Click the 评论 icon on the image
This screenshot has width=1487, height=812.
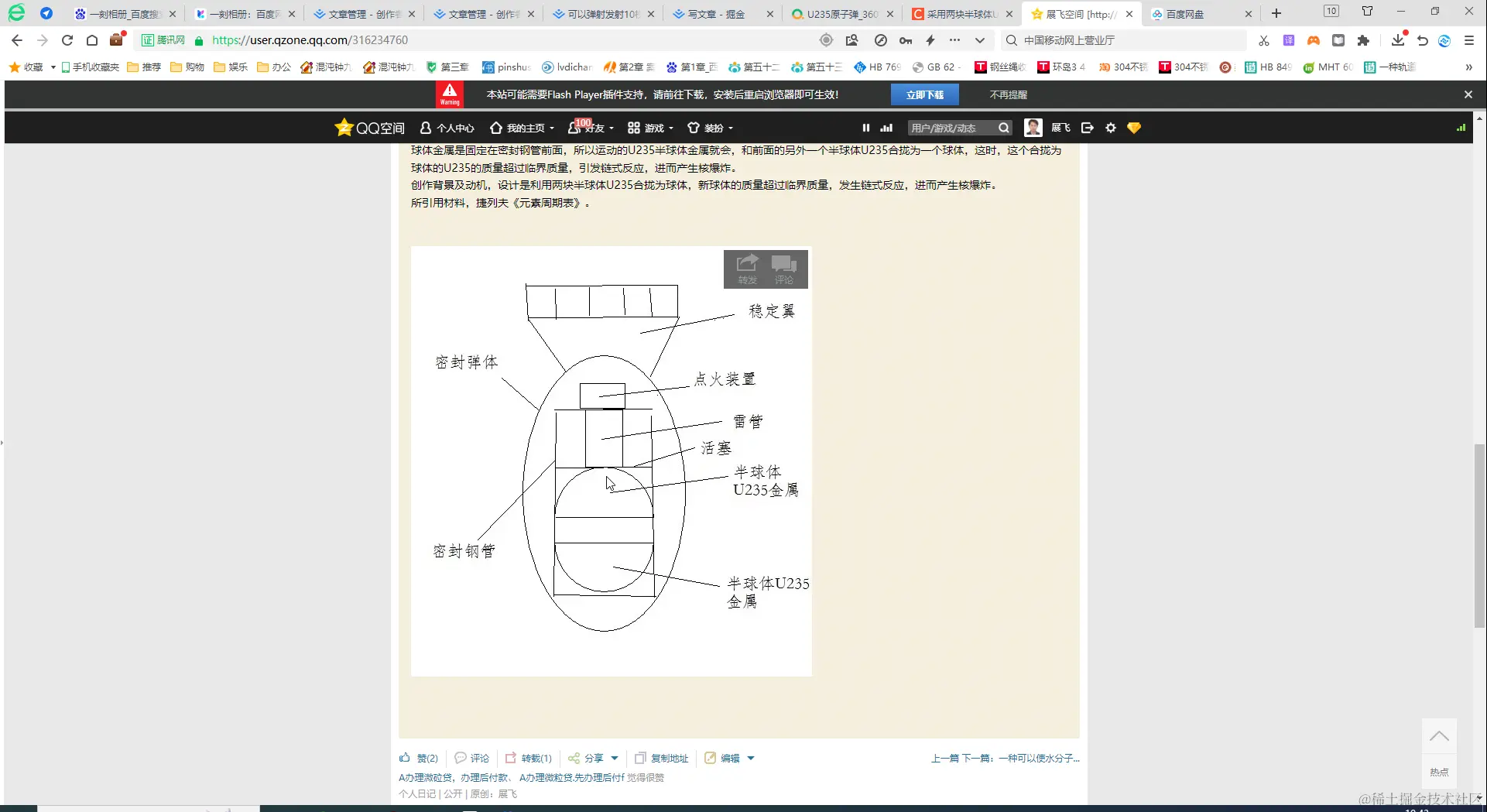784,269
